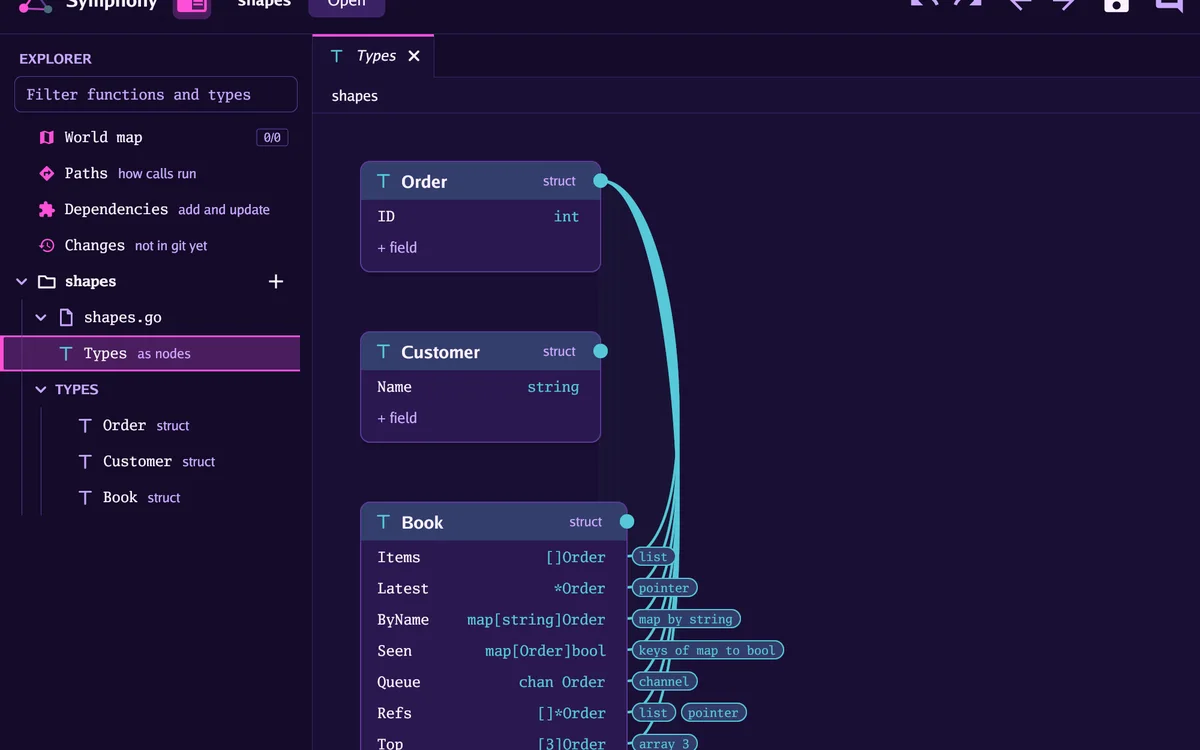The width and height of the screenshot is (1200, 750).
Task: Click the 'map[Order]bool' type
Action: point(546,650)
